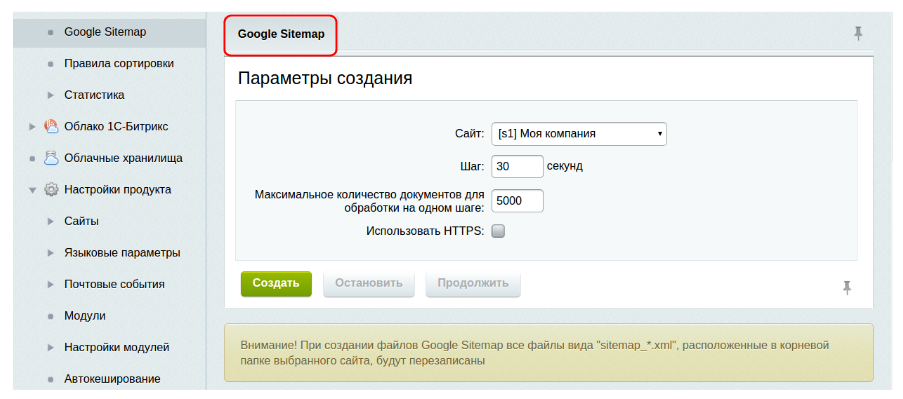
Task: Expand the Почтовые события arrow
Action: point(51,284)
